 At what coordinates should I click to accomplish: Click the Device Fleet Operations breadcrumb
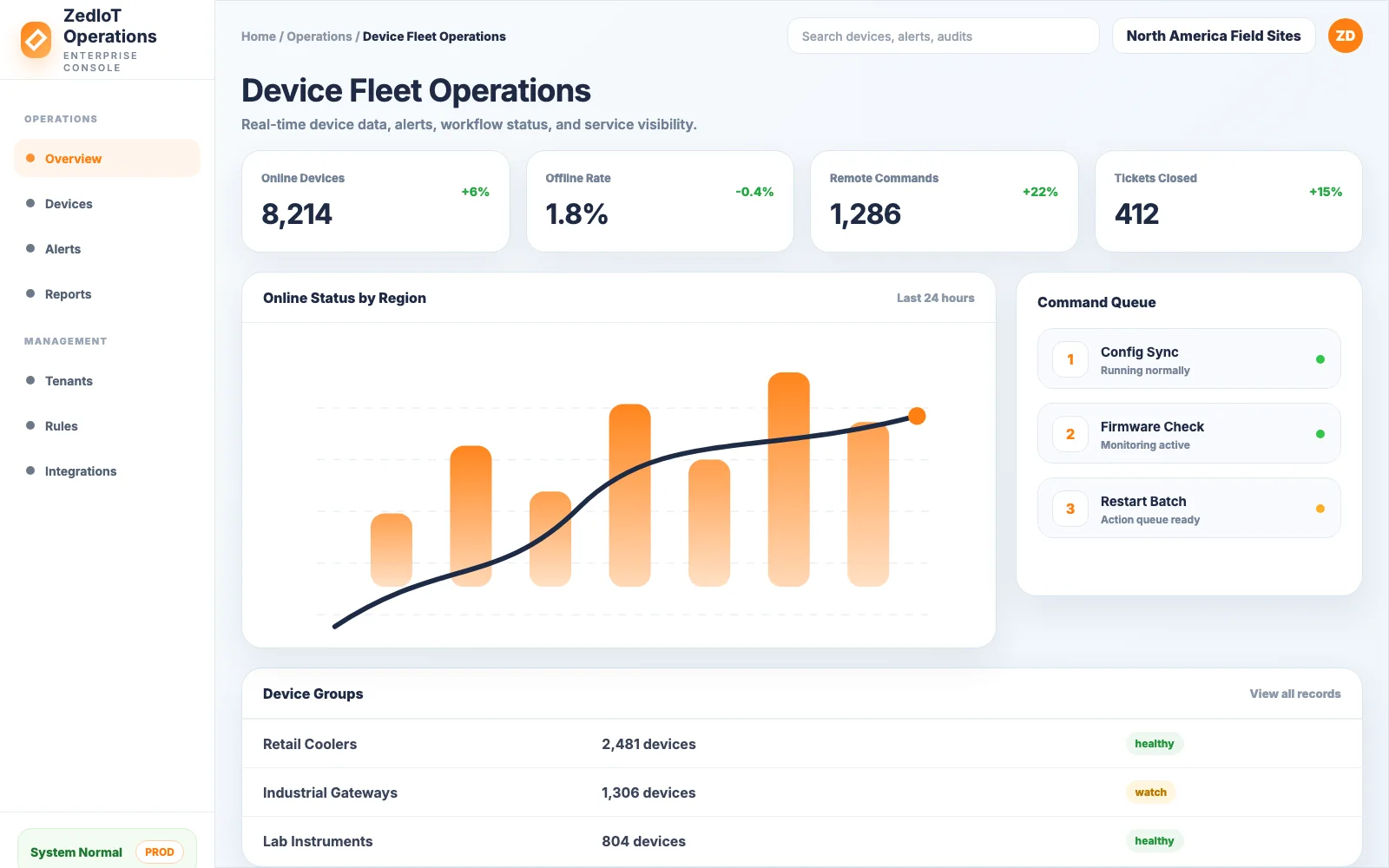pyautogui.click(x=434, y=36)
